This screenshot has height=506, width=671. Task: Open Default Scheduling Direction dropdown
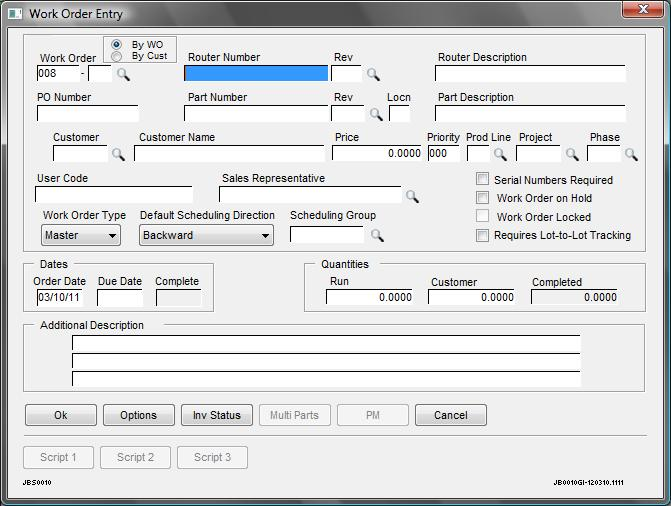coord(206,235)
